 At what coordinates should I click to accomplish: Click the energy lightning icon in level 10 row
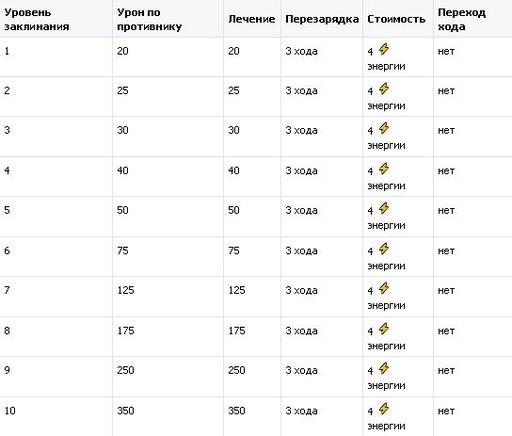[x=384, y=409]
